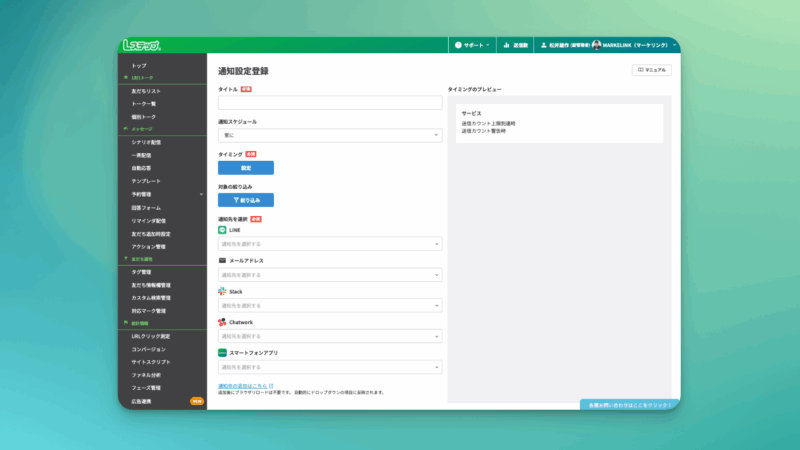800x450 pixels.
Task: Click the LINE icon under 通知先を選択
Action: coord(222,230)
